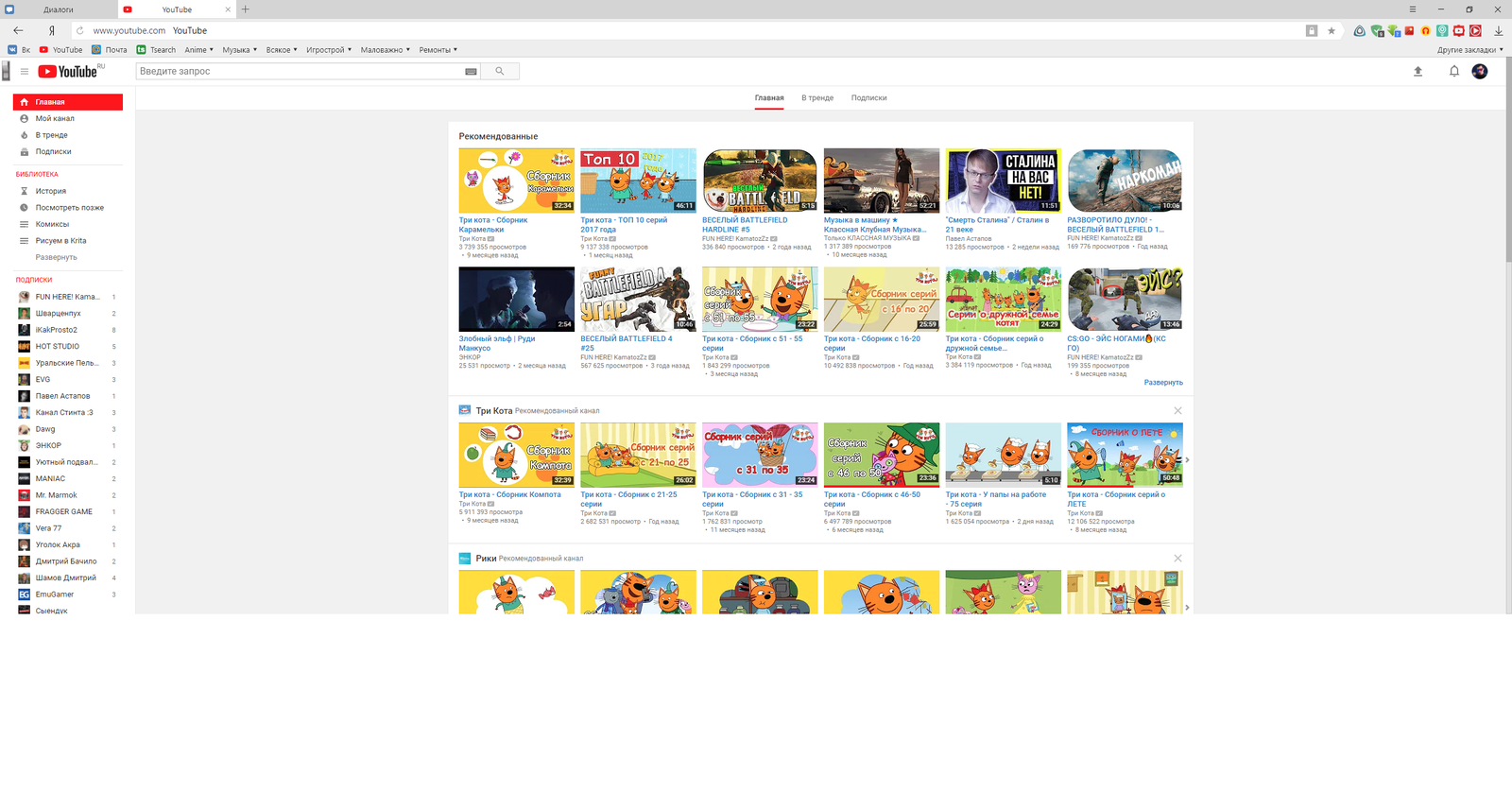Open the Всякое bookmarks folder dropdown
This screenshot has width=1512, height=810.
[x=282, y=50]
